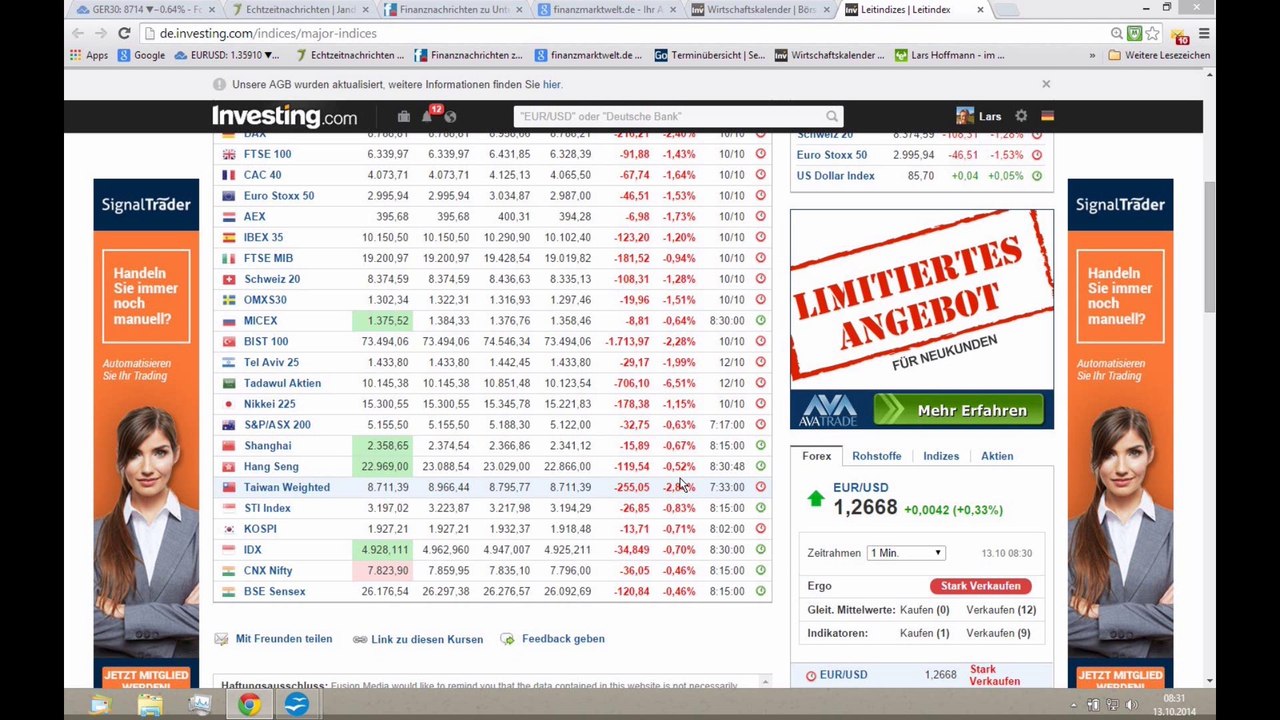Click the German flag language icon

[x=1047, y=116]
